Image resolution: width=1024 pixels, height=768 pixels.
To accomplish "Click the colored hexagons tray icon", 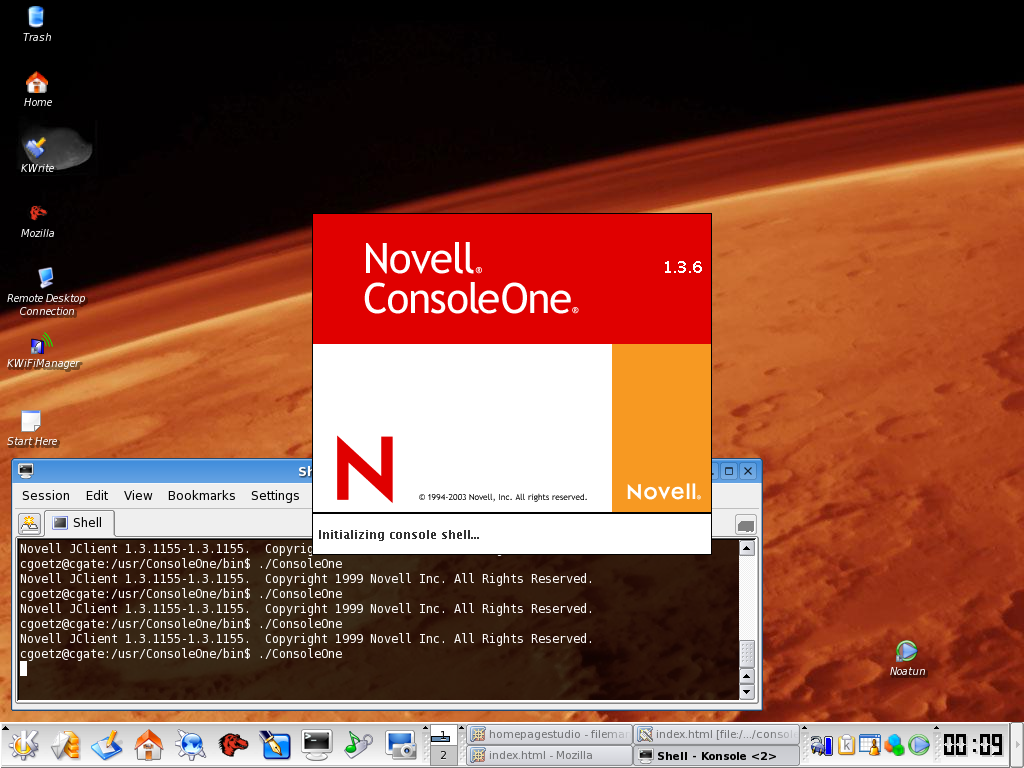I will tap(894, 745).
